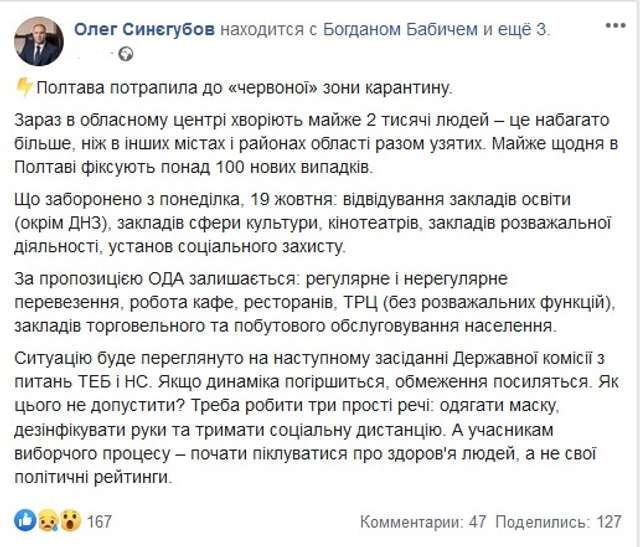The height and width of the screenshot is (547, 640).
Task: View the list of 167 reactions
Action: pos(99,521)
